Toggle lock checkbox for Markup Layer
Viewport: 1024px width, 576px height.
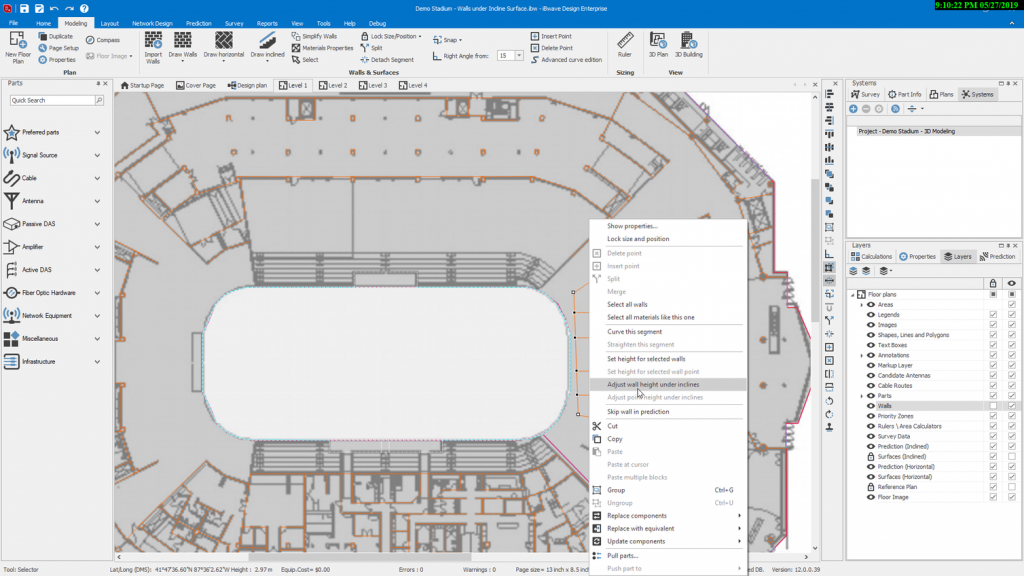tap(993, 365)
